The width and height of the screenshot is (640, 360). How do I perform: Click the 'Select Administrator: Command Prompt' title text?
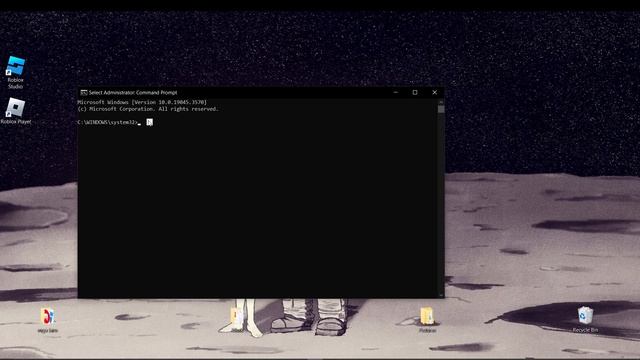(133, 93)
